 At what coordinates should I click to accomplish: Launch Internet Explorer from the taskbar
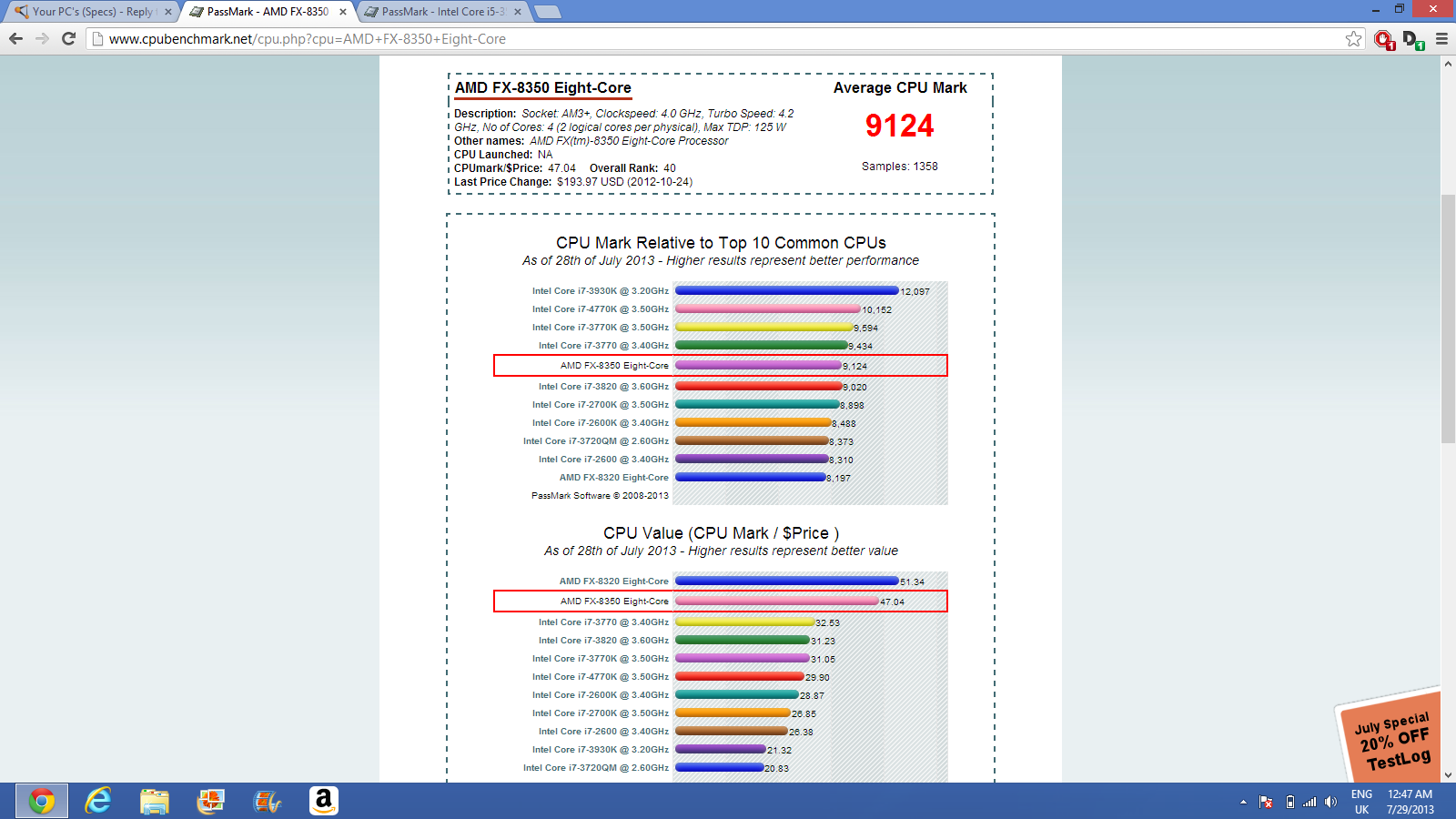tap(97, 801)
